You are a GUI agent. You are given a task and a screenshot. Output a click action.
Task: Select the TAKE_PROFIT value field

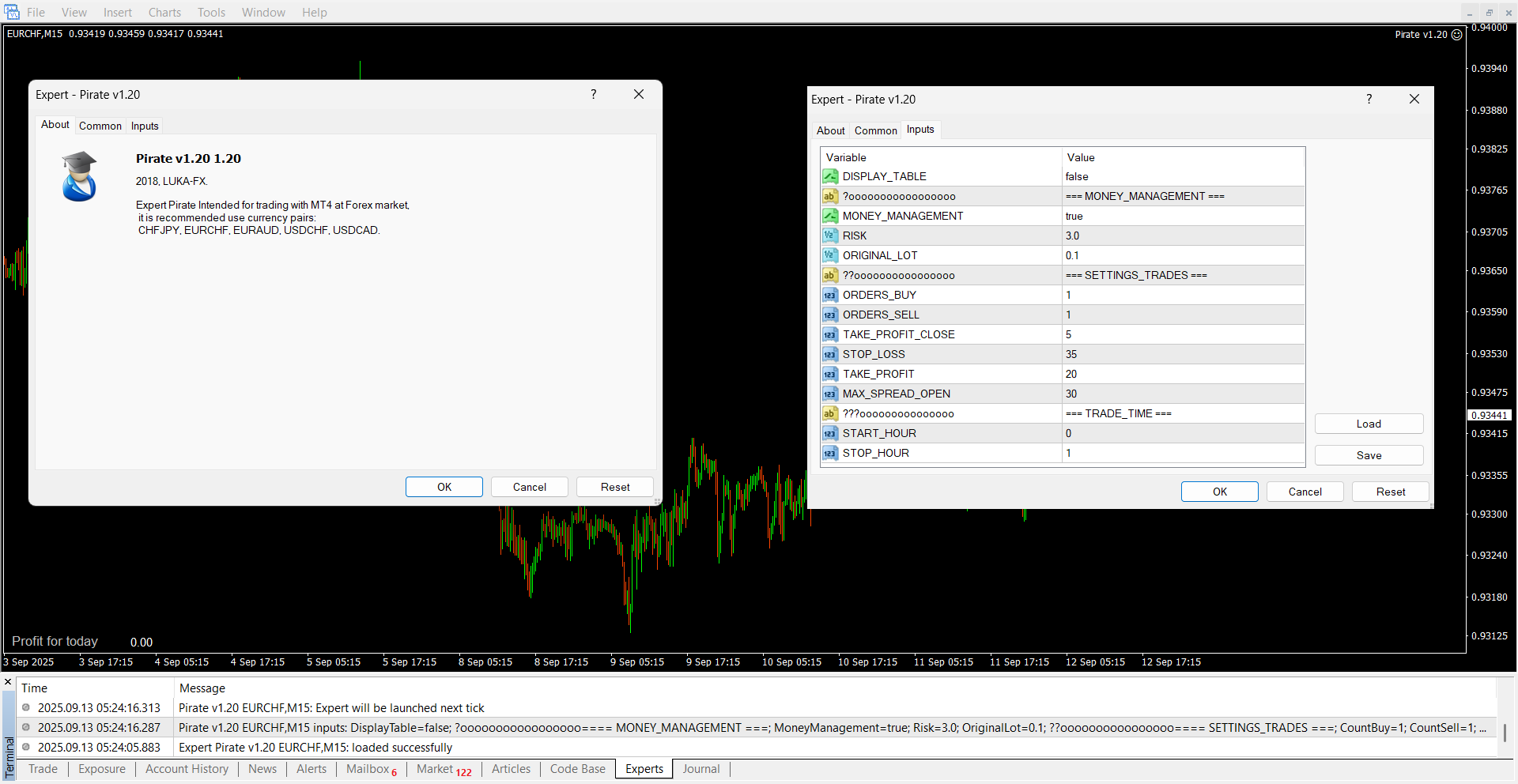pos(1182,374)
